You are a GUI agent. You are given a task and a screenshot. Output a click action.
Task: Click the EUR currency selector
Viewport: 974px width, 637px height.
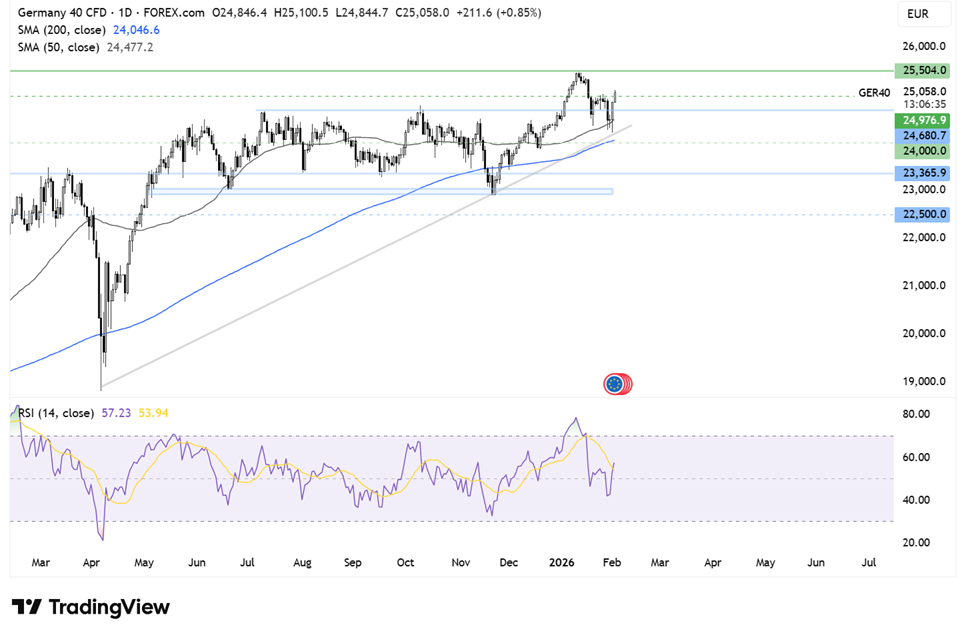coord(919,16)
